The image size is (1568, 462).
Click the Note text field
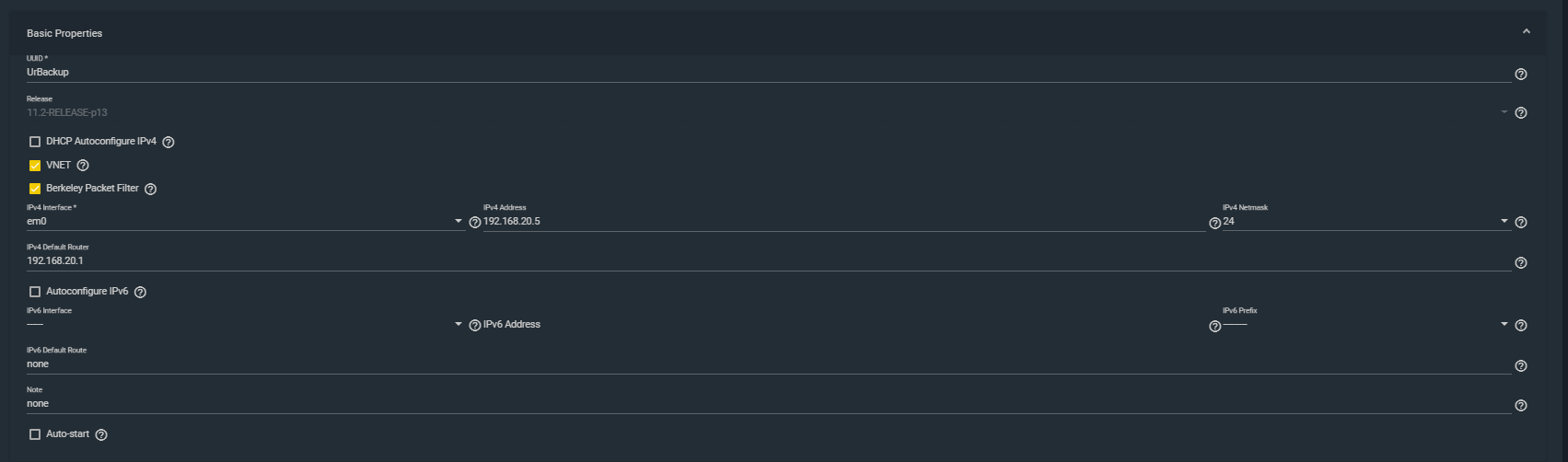768,404
